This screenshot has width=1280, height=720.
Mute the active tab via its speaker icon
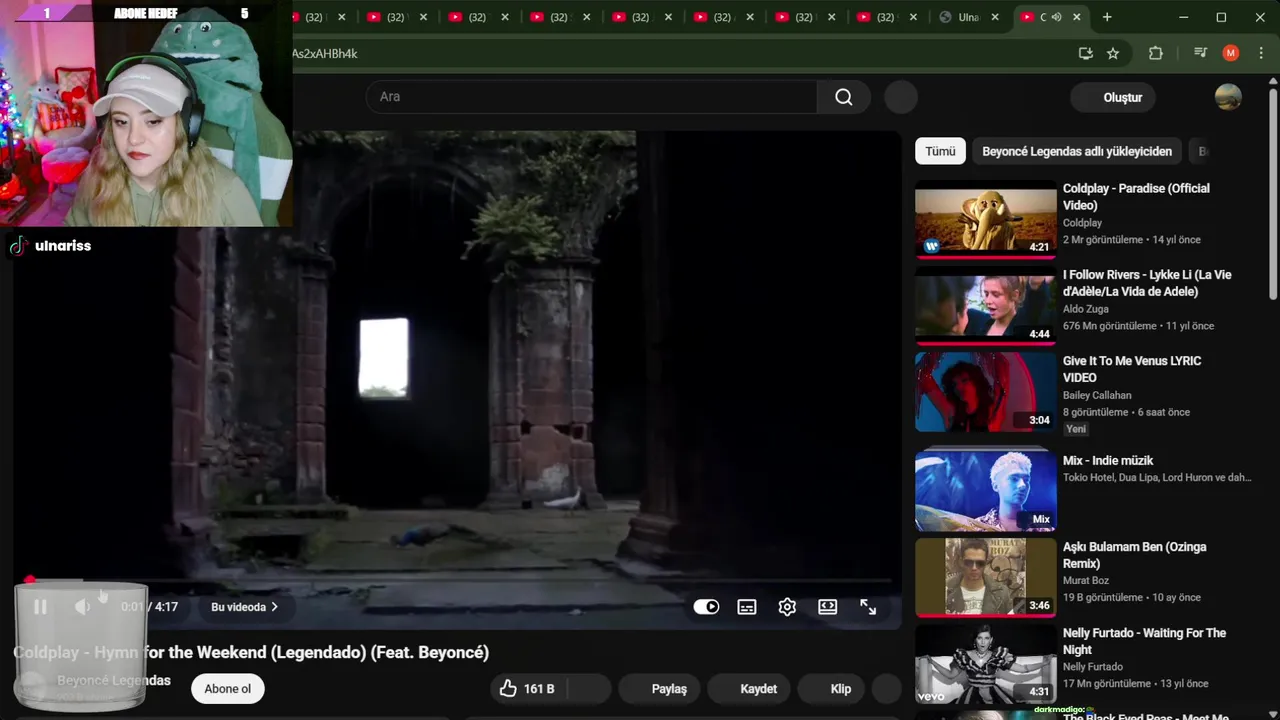1056,17
